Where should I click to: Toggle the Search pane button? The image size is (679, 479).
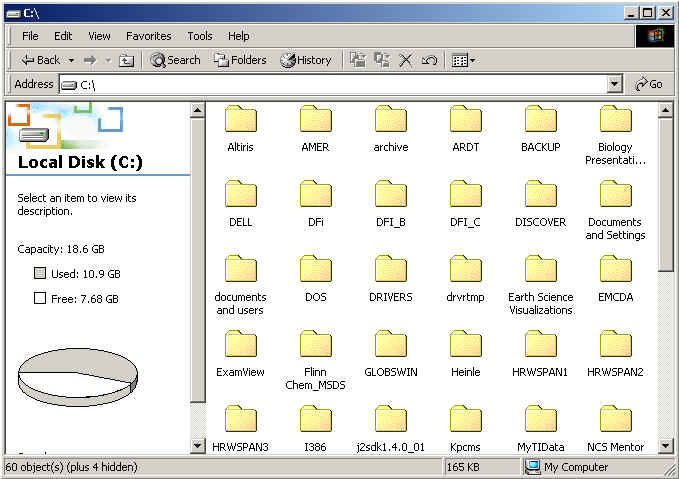tap(175, 60)
